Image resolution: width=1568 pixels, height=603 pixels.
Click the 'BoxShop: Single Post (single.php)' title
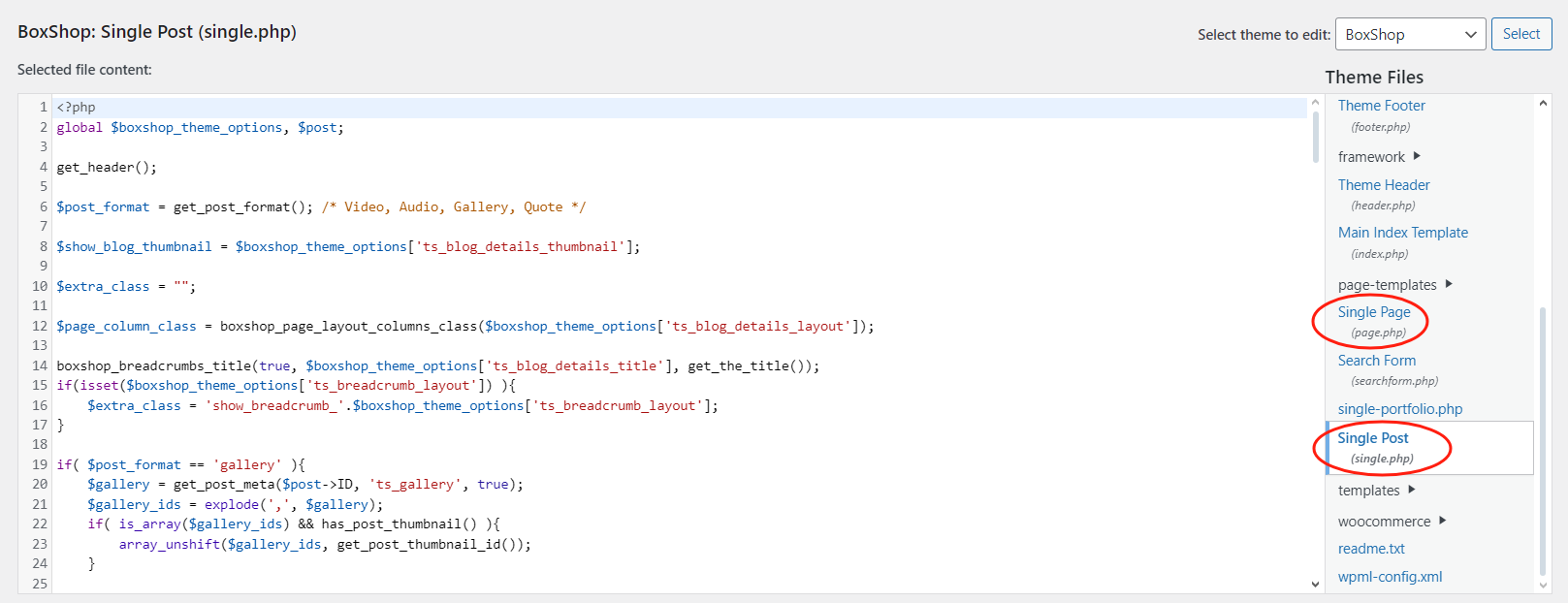[157, 32]
